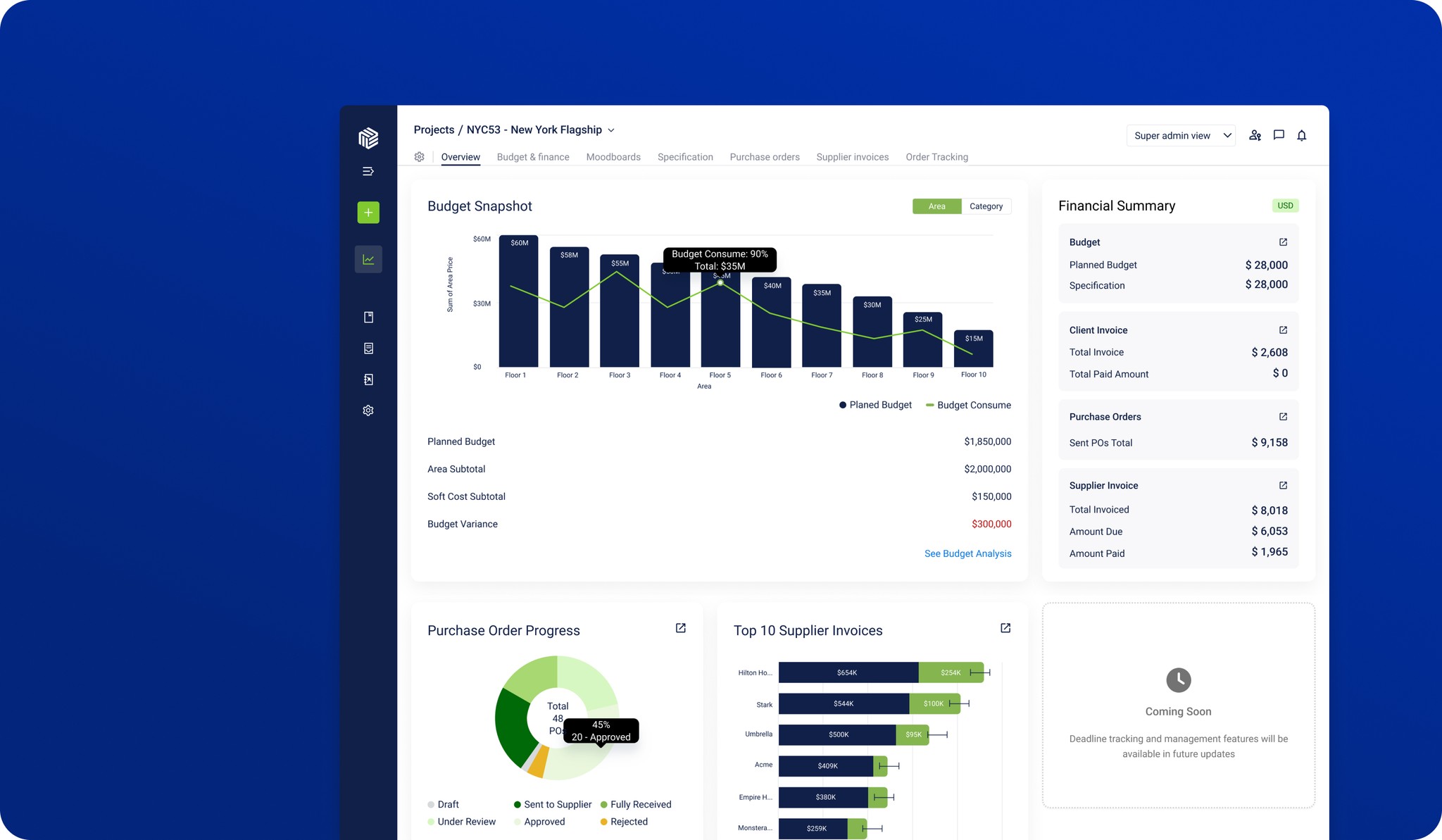Image resolution: width=1442 pixels, height=840 pixels.
Task: Click the USD currency badge
Action: point(1285,206)
